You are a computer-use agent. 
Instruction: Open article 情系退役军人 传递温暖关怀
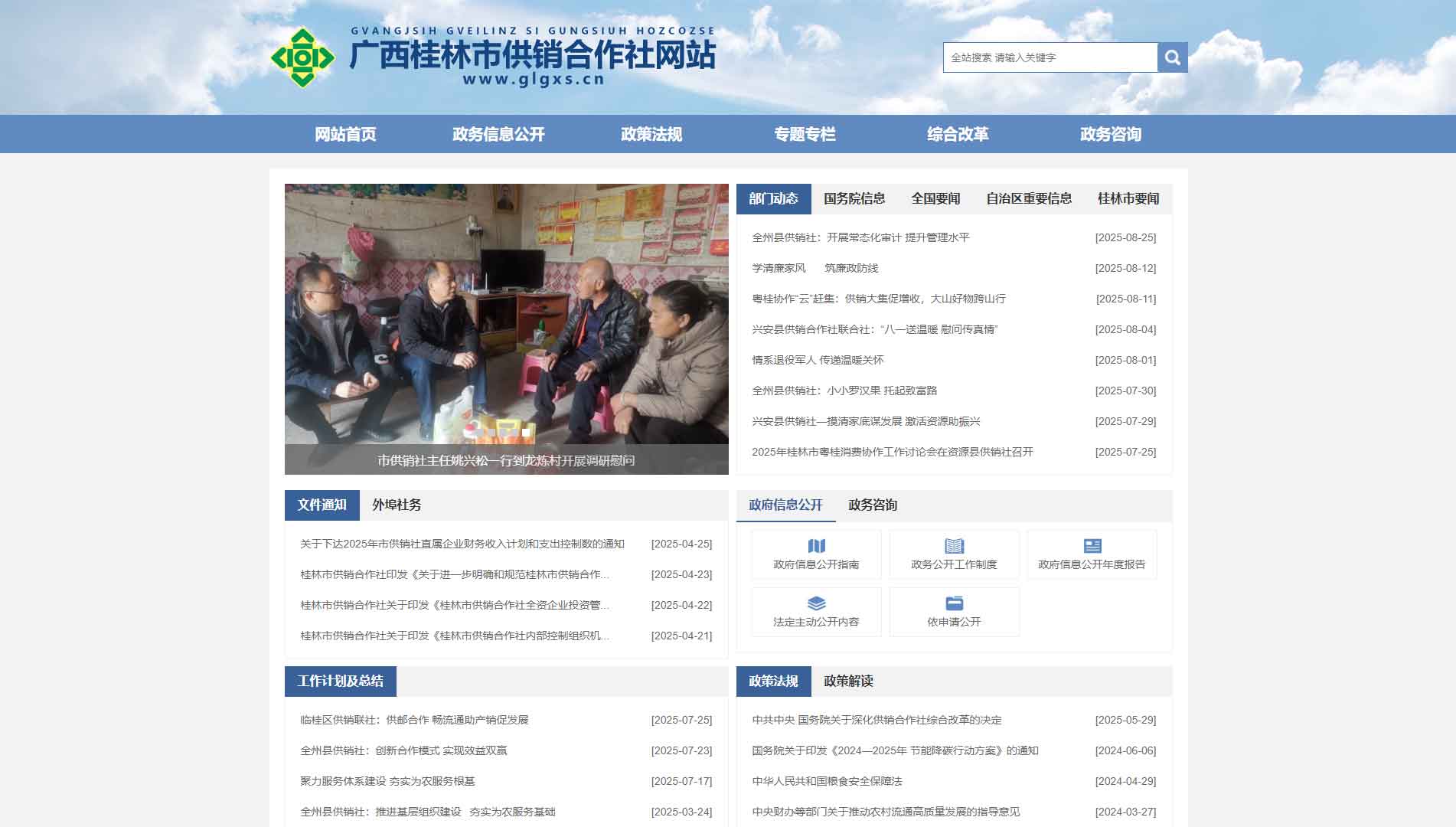(818, 360)
